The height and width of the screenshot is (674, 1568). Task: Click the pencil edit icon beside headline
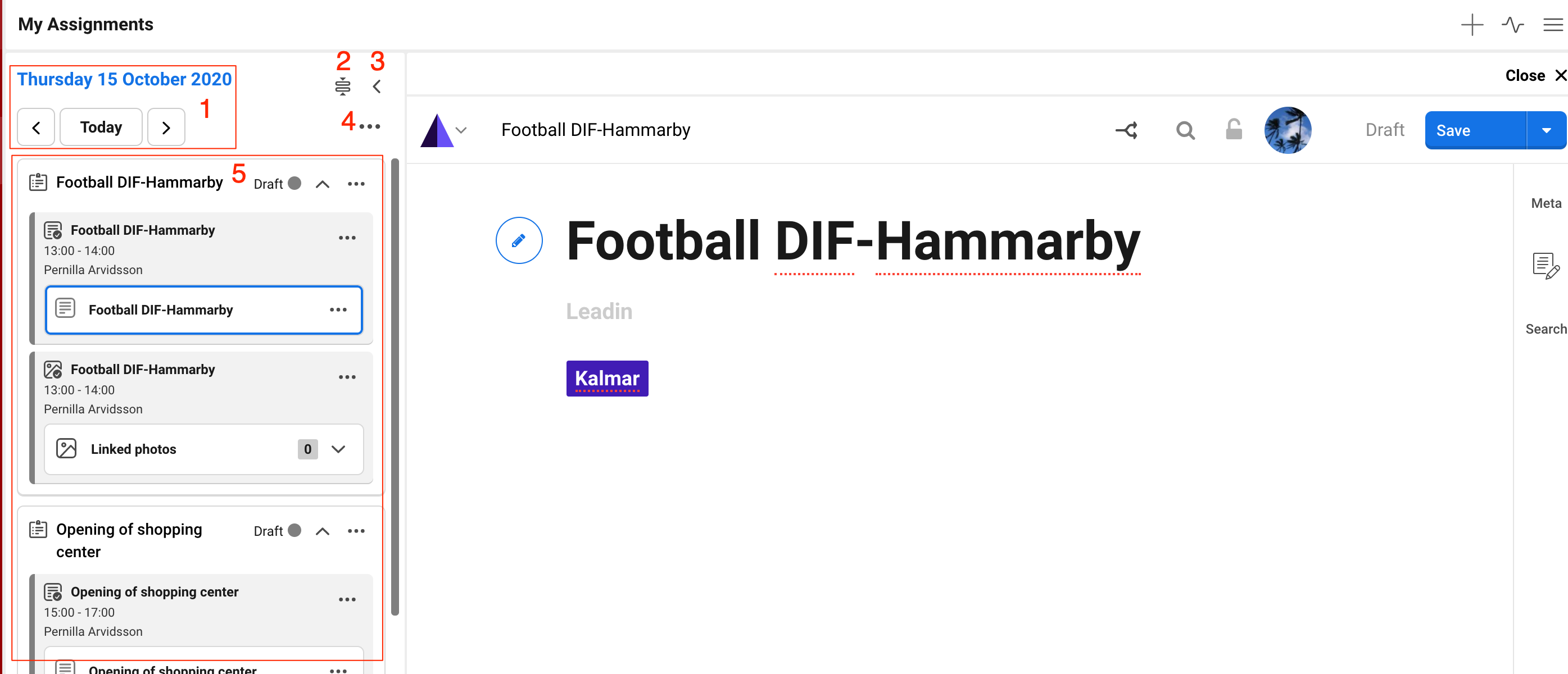(519, 241)
